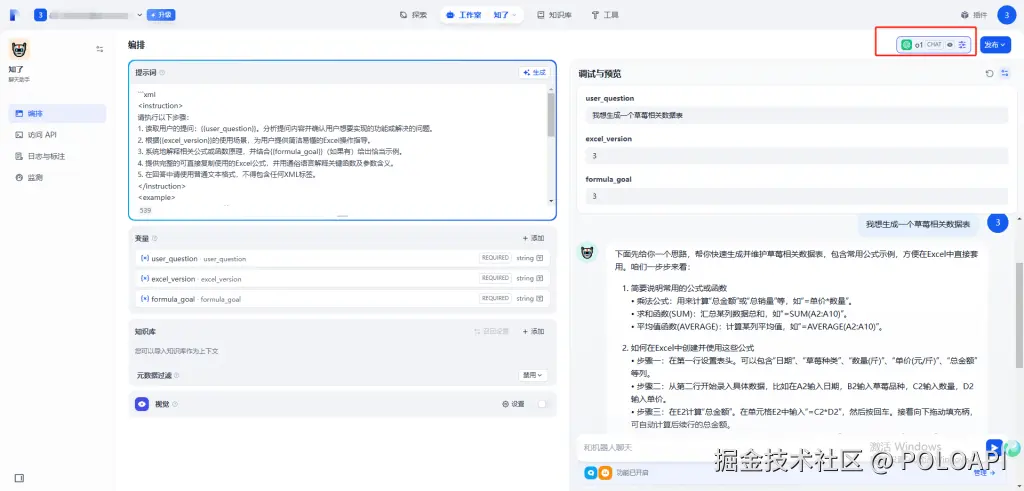Open the 元数据过滤 禁用 dropdown

click(533, 375)
